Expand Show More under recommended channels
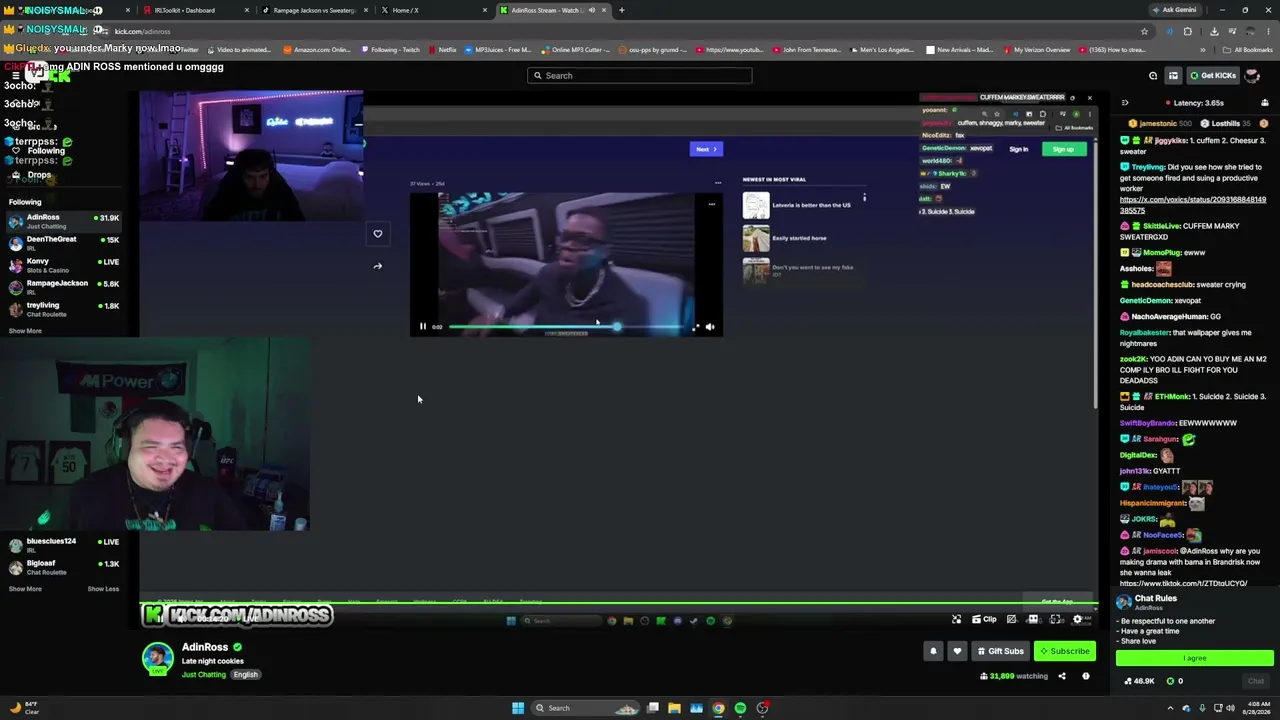The height and width of the screenshot is (720, 1280). click(x=26, y=589)
